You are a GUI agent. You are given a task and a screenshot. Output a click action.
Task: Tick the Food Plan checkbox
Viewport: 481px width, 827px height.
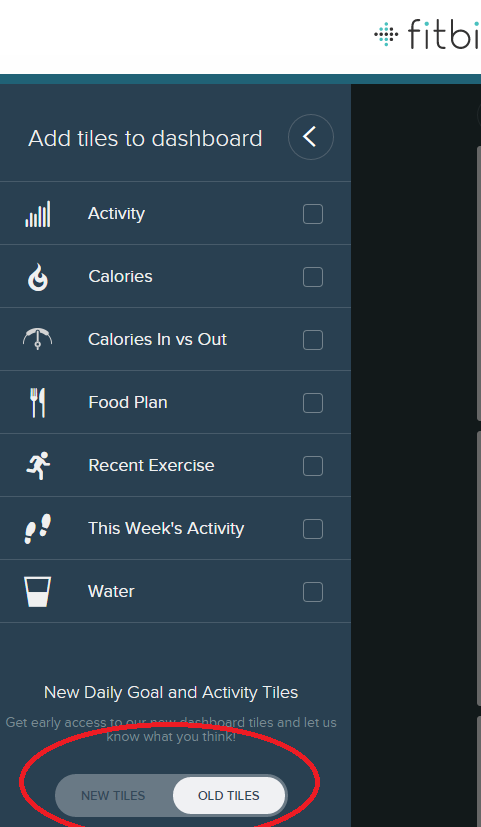click(313, 403)
